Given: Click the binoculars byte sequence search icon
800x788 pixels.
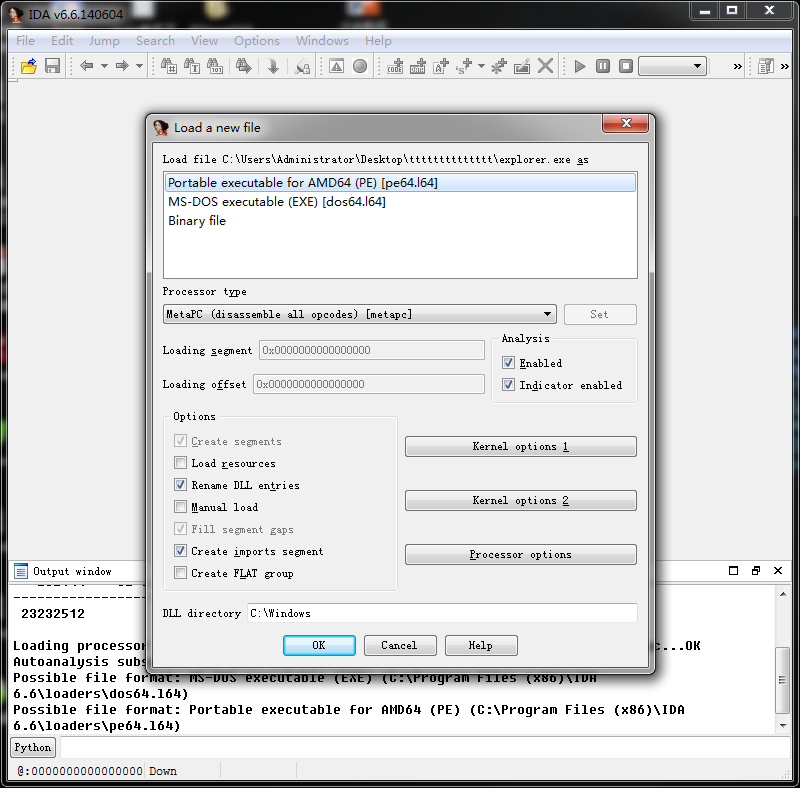Looking at the screenshot, I should tap(215, 66).
